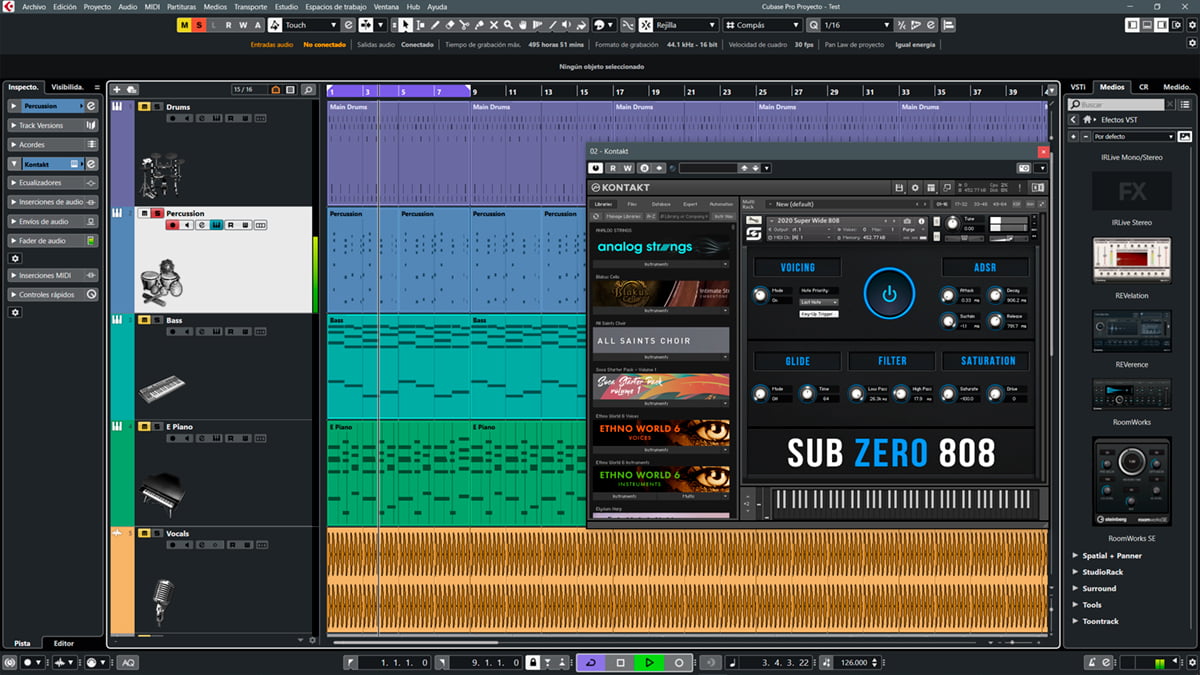Open the Espacios de trabajo menu
Image resolution: width=1200 pixels, height=675 pixels.
337,6
